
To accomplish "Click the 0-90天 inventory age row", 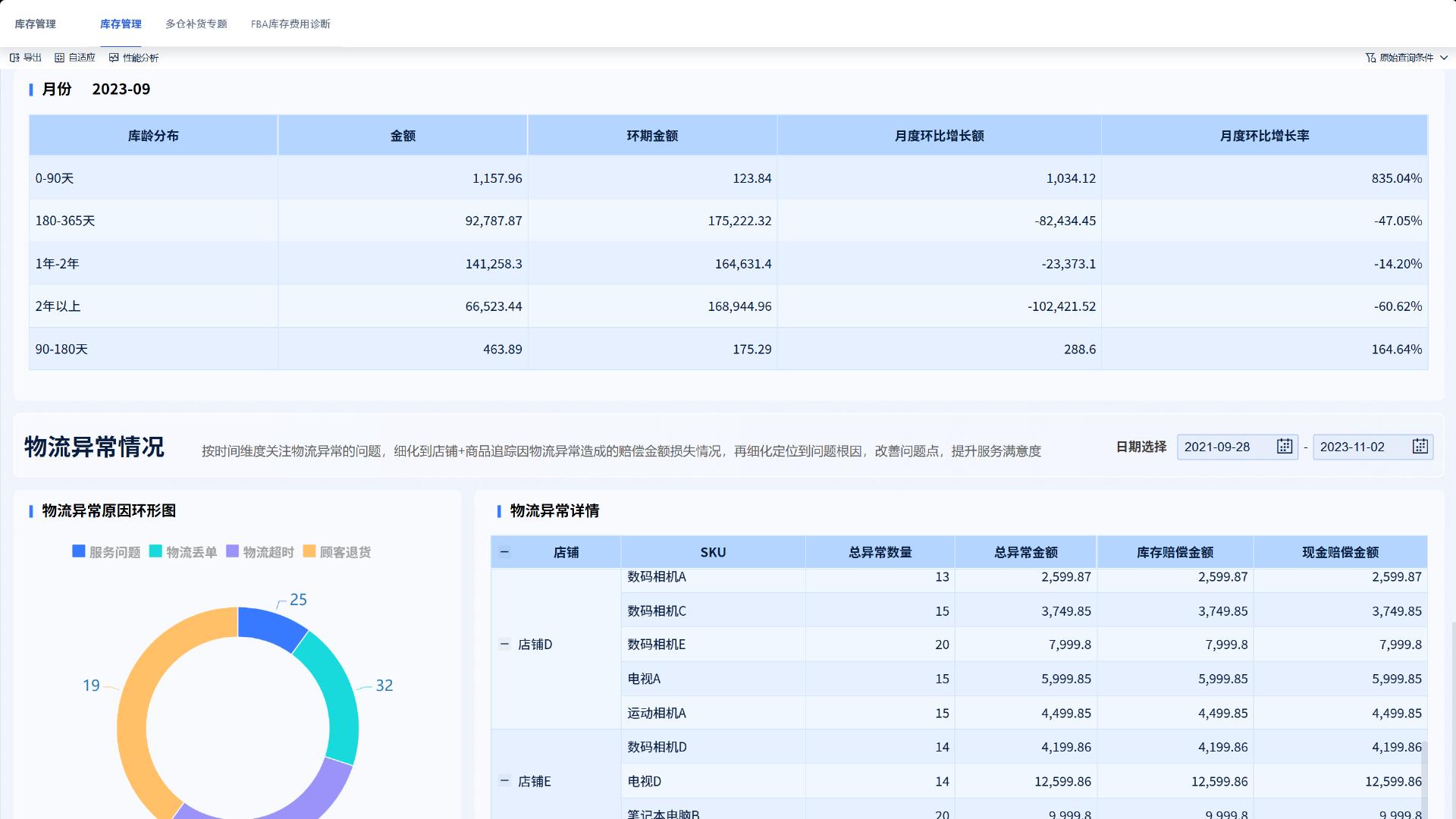I will pos(55,178).
